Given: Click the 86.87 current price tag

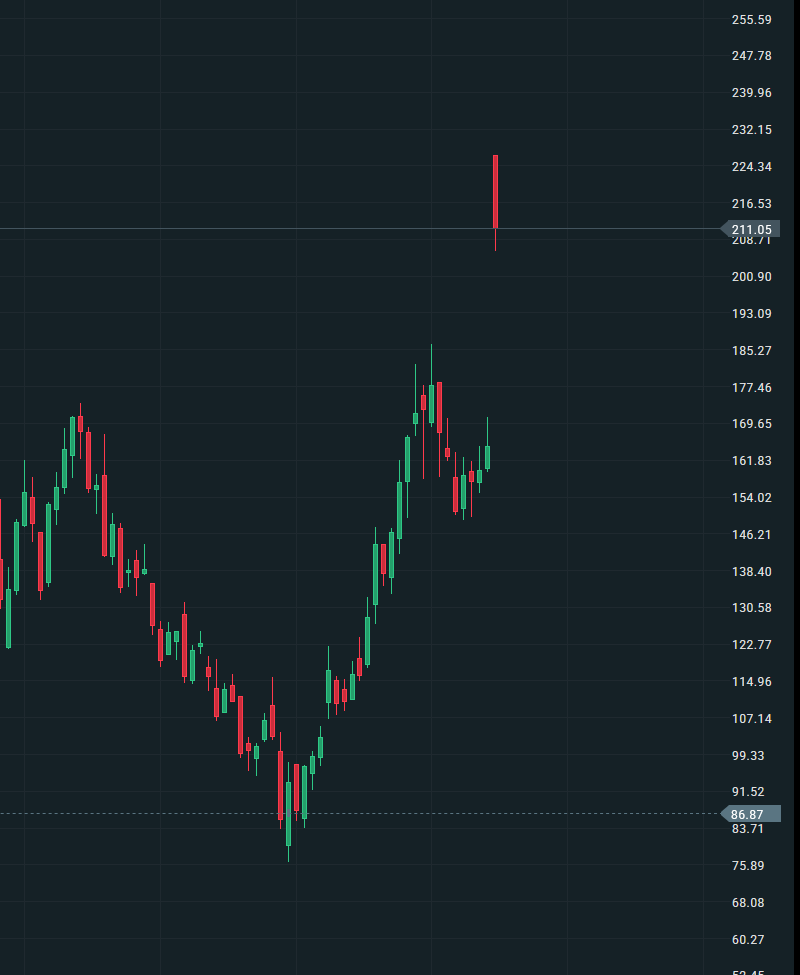Looking at the screenshot, I should [x=749, y=814].
